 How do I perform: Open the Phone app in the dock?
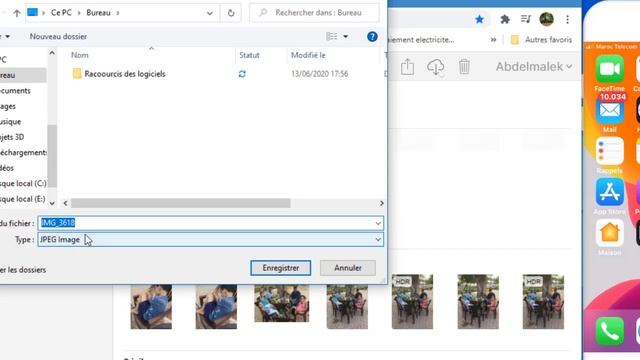(x=609, y=331)
